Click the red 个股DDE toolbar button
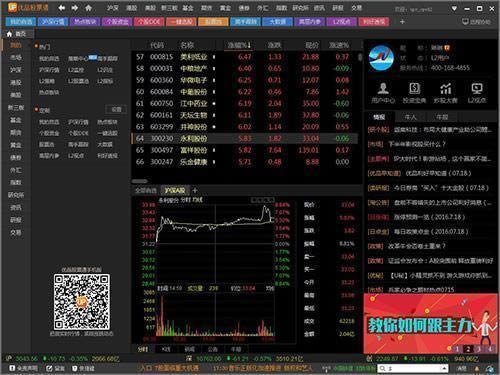 pyautogui.click(x=149, y=22)
